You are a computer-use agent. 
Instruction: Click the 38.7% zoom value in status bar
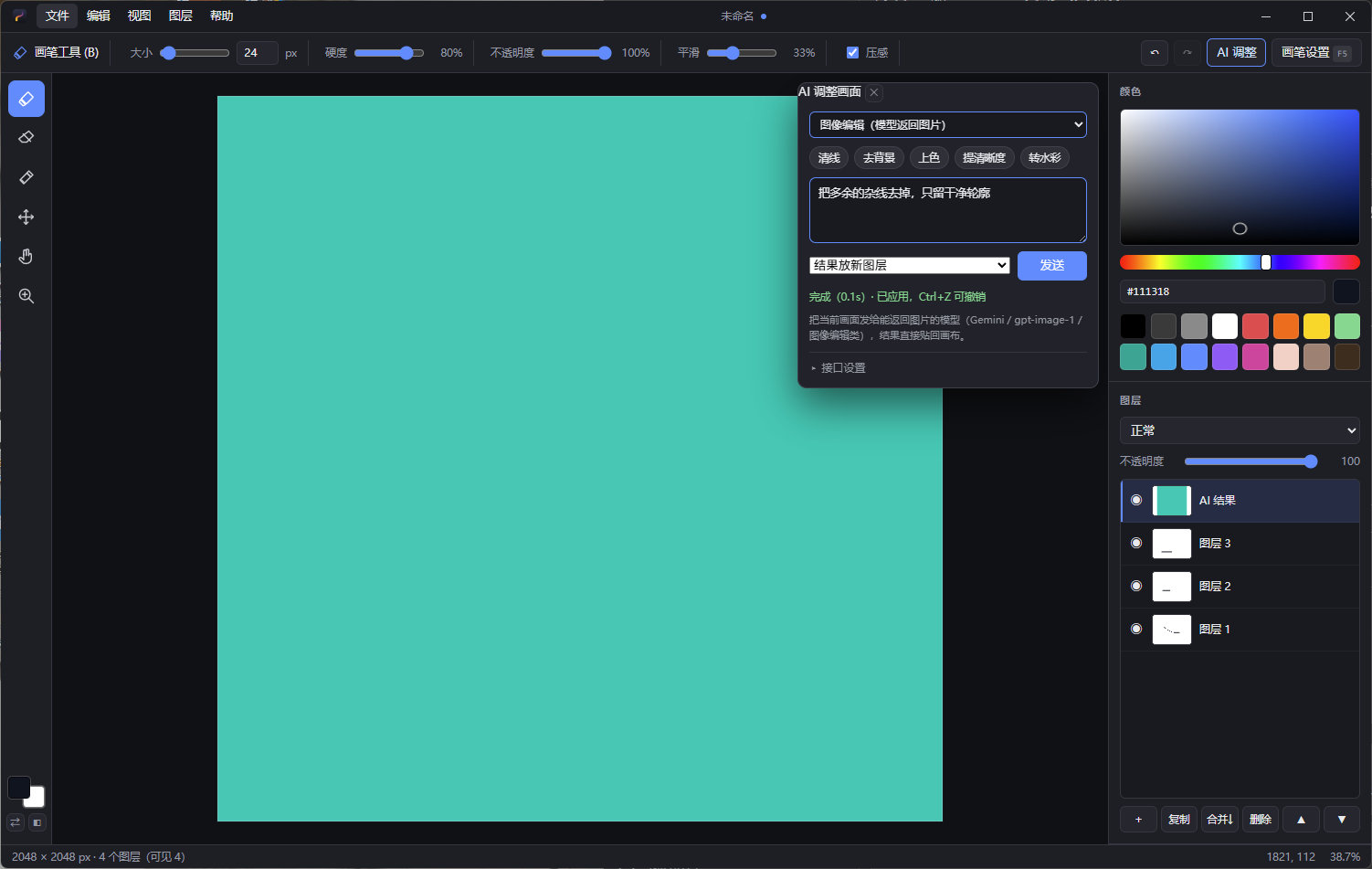point(1345,857)
